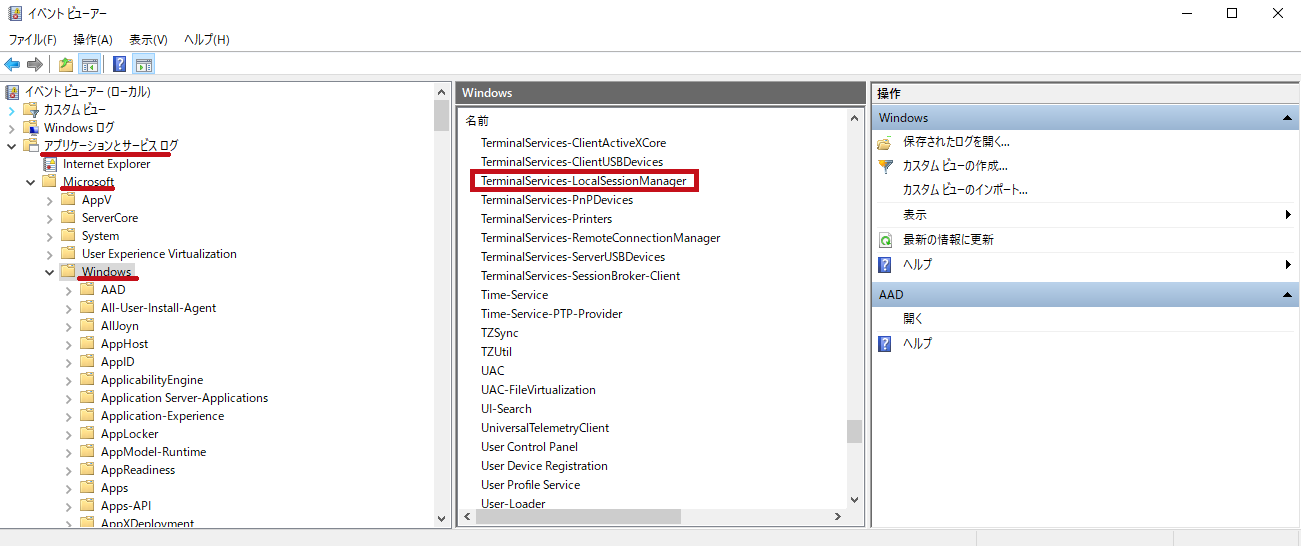Open the ヘルプ(H) menu
1301x546 pixels.
(206, 40)
